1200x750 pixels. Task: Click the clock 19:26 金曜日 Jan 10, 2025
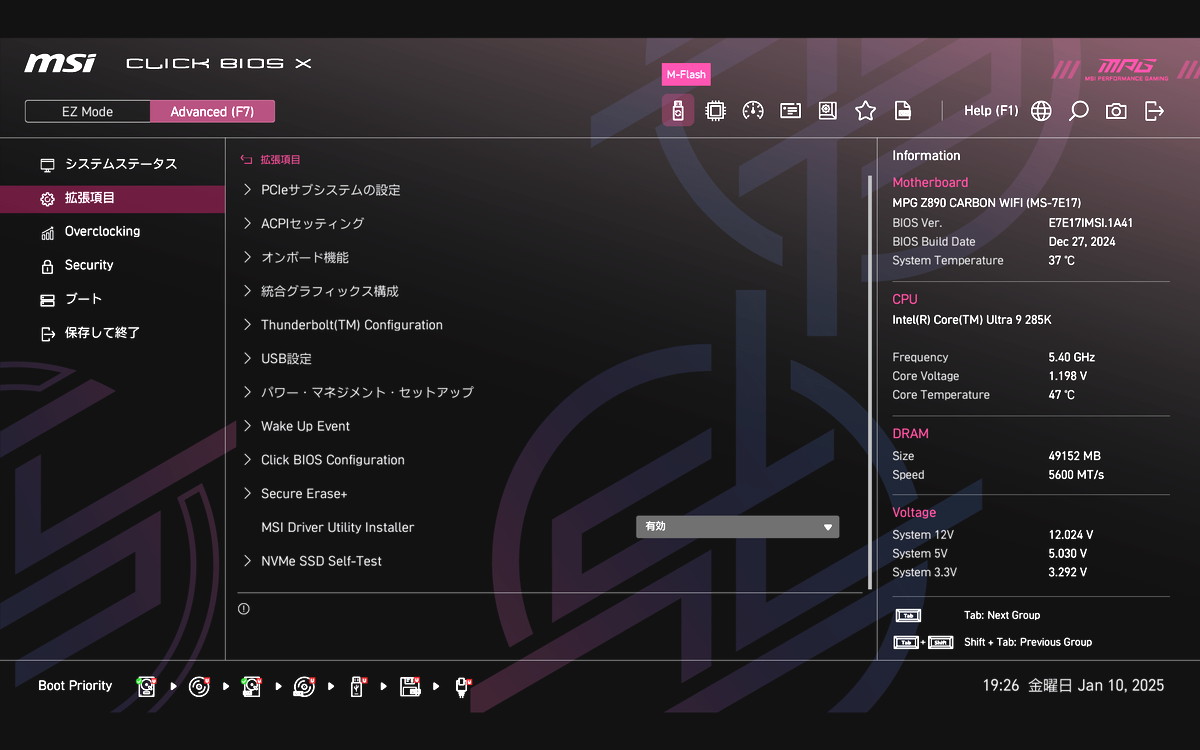coord(1073,686)
